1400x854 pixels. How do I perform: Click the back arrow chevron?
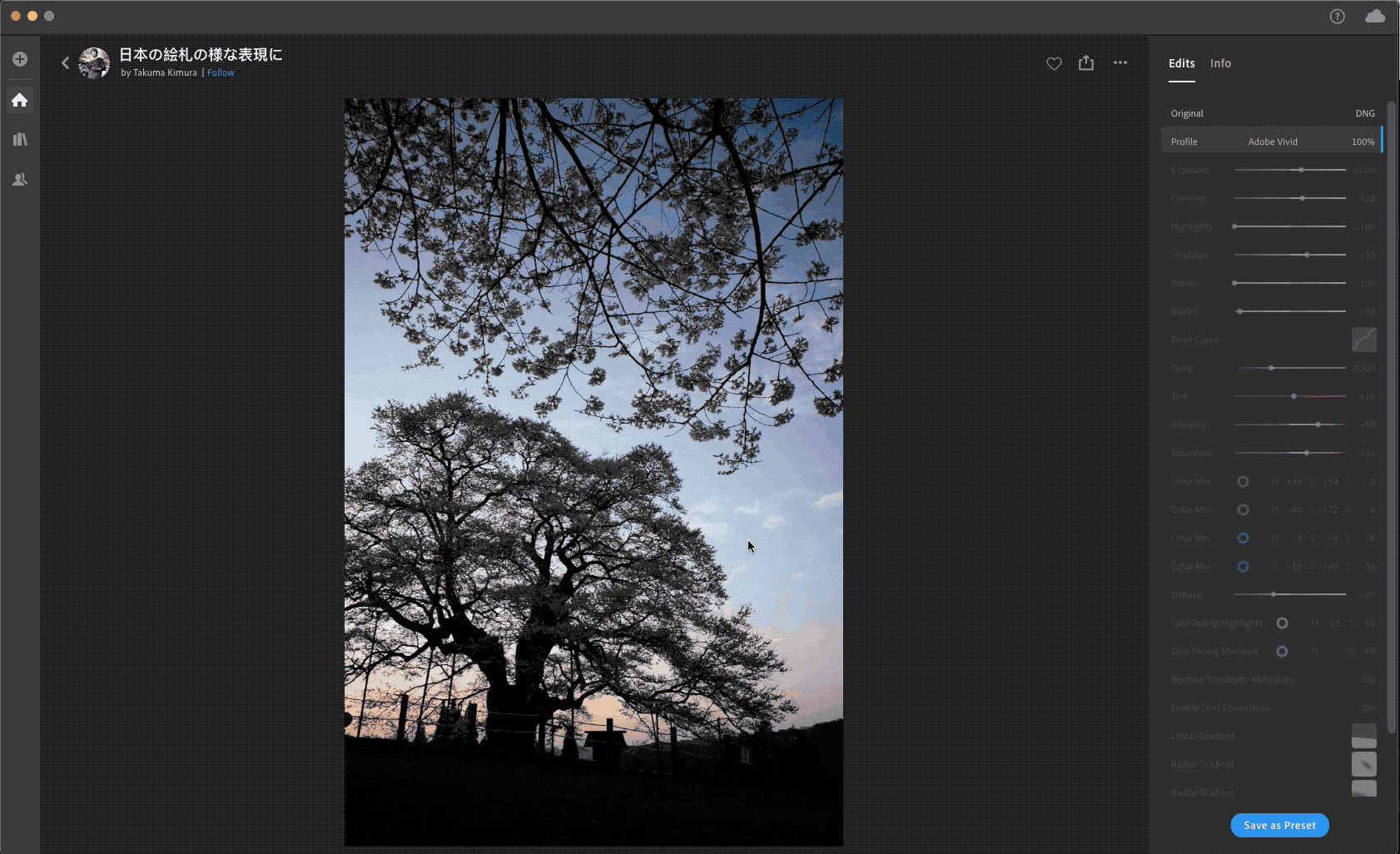(65, 63)
